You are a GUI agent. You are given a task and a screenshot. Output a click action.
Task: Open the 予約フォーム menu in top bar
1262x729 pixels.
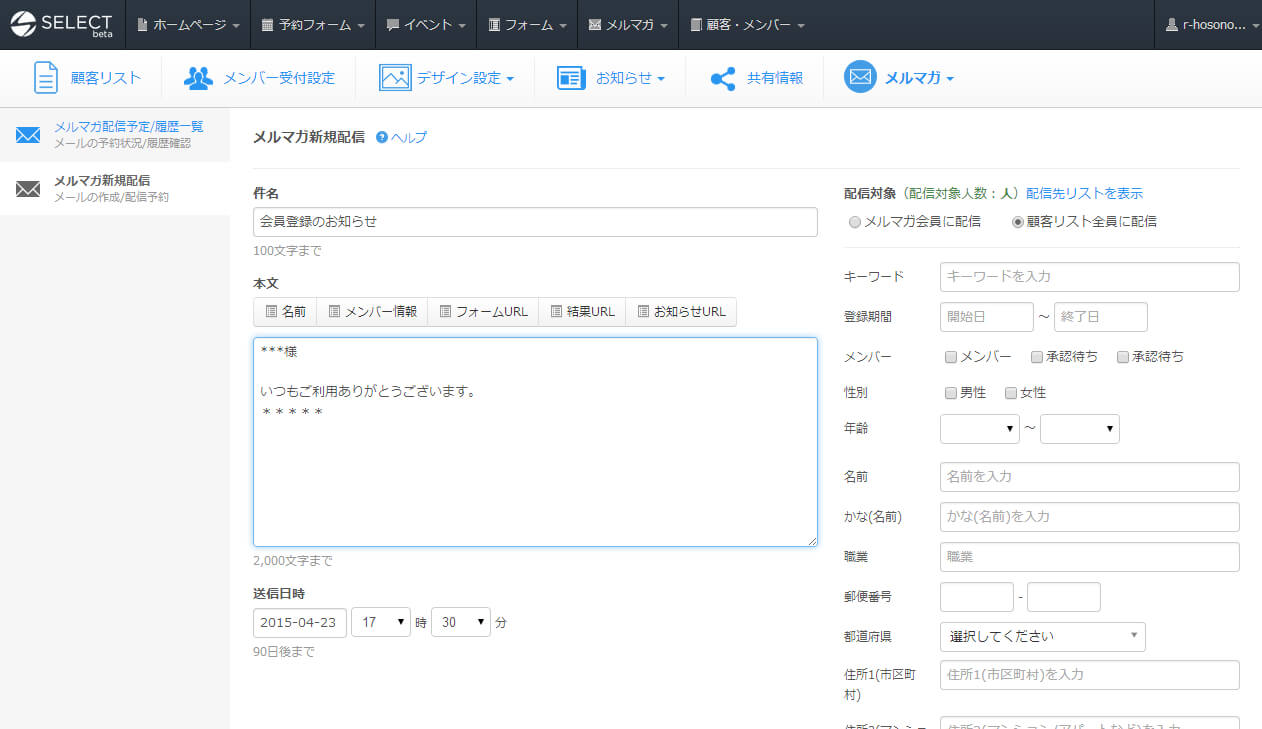[312, 24]
